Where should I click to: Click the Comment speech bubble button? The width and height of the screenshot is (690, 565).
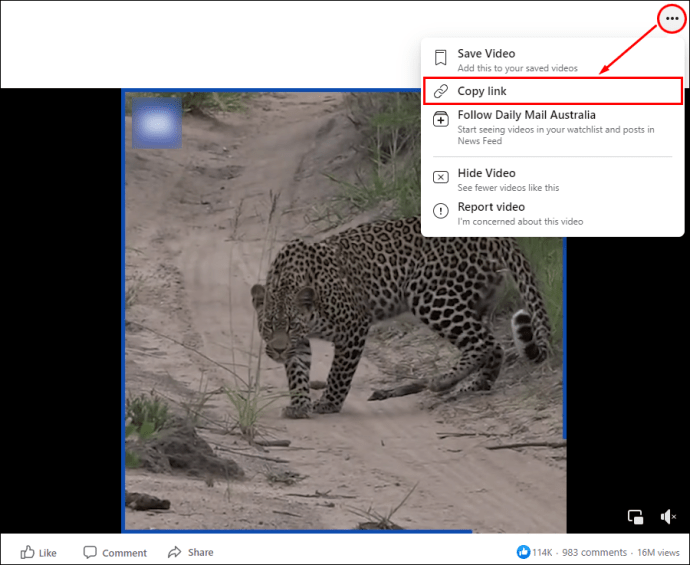point(115,552)
